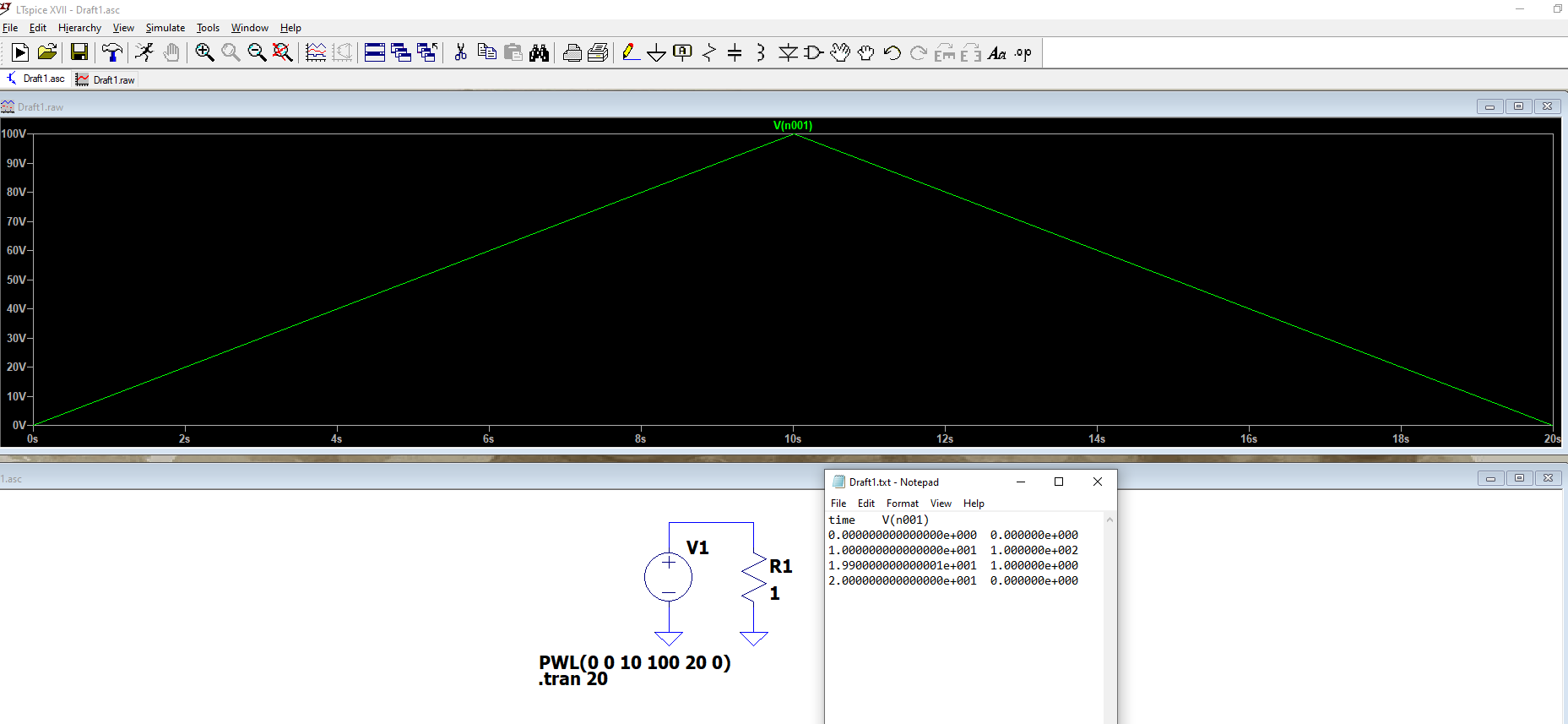The height and width of the screenshot is (724, 1568).
Task: Cascade windows icon in toolbar
Action: pyautogui.click(x=401, y=53)
